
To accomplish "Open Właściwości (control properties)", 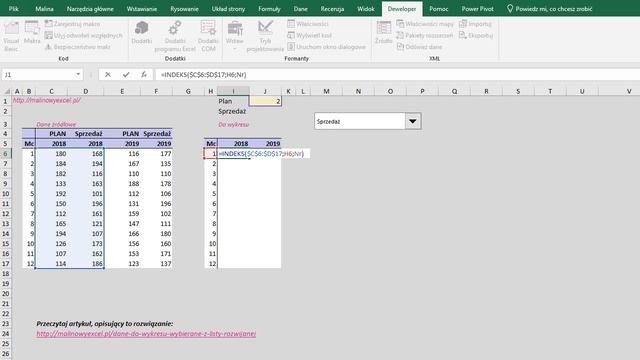I will pyautogui.click(x=308, y=24).
